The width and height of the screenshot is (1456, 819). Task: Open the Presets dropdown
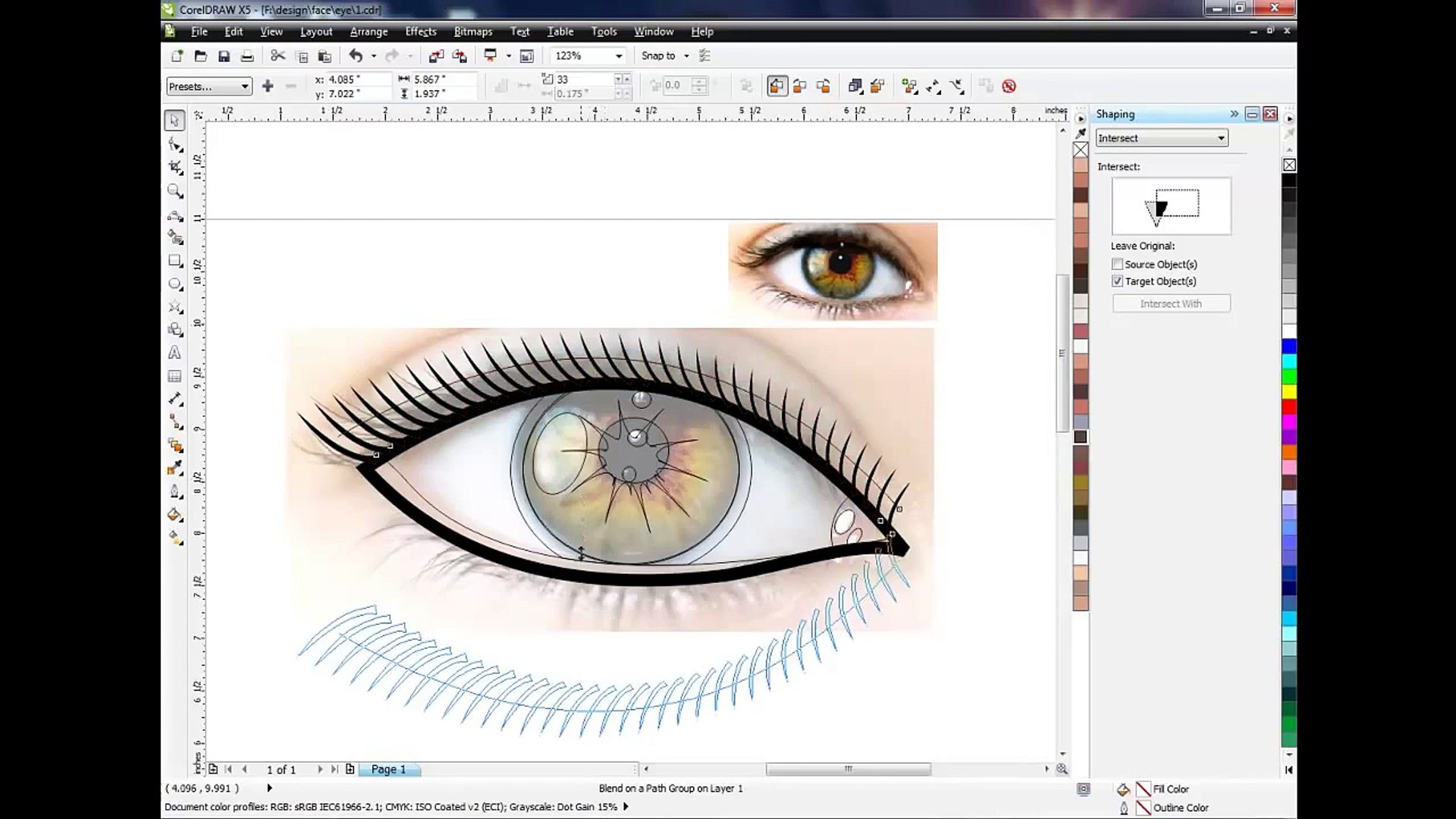(209, 86)
